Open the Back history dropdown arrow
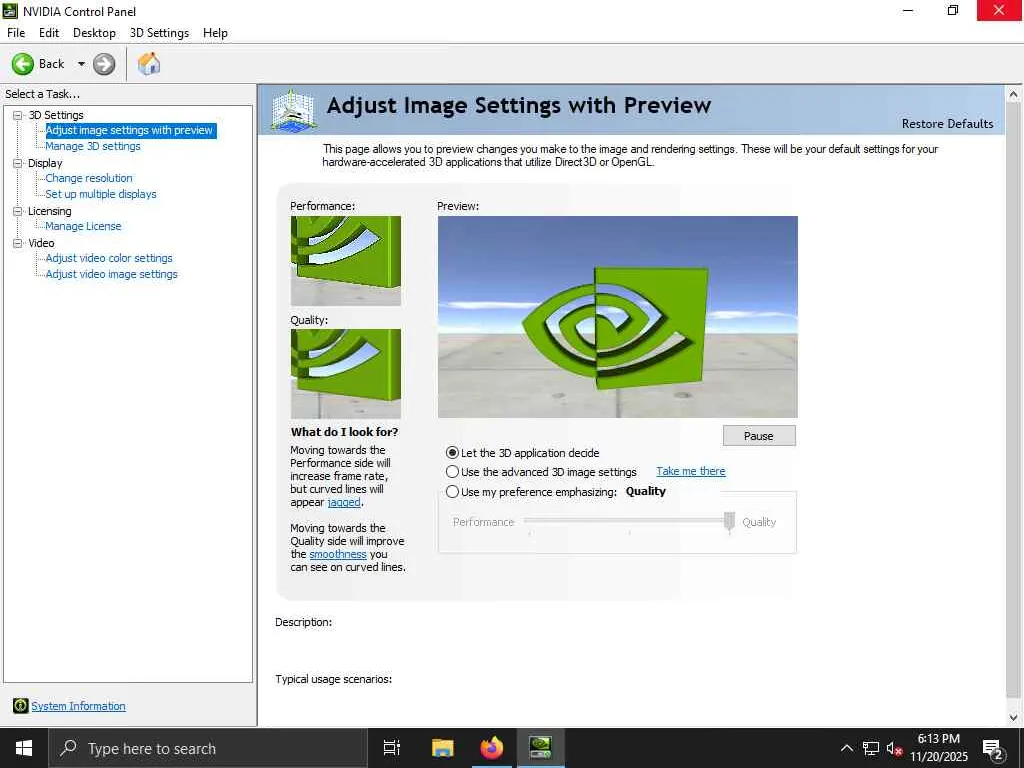Image resolution: width=1024 pixels, height=768 pixels. point(81,64)
